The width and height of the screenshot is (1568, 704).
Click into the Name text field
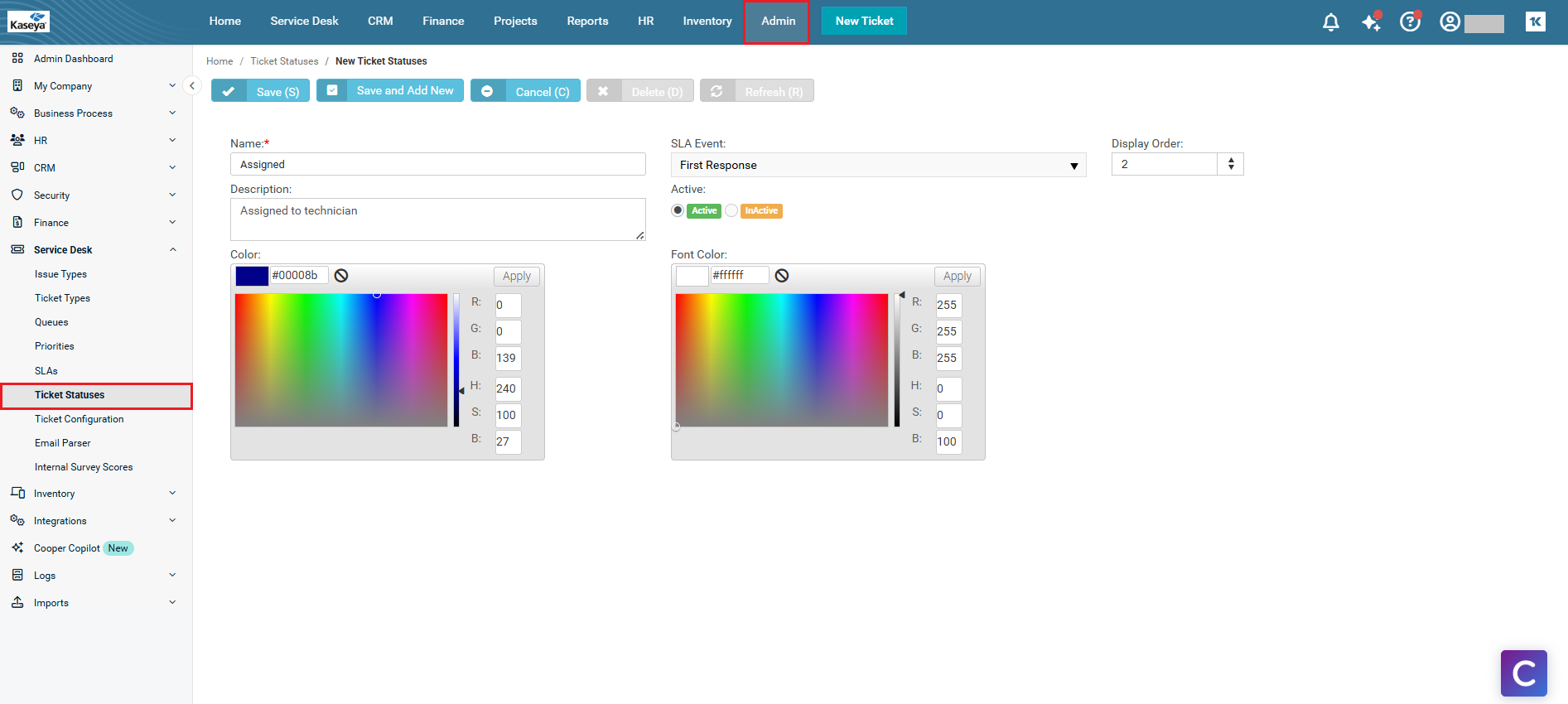[437, 165]
